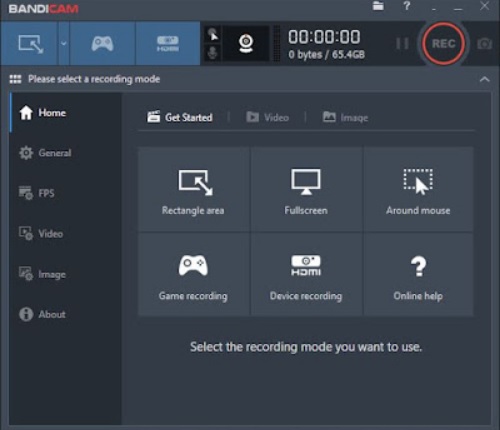
Task: Toggle the mouse cursor effect icon
Action: click(x=213, y=34)
